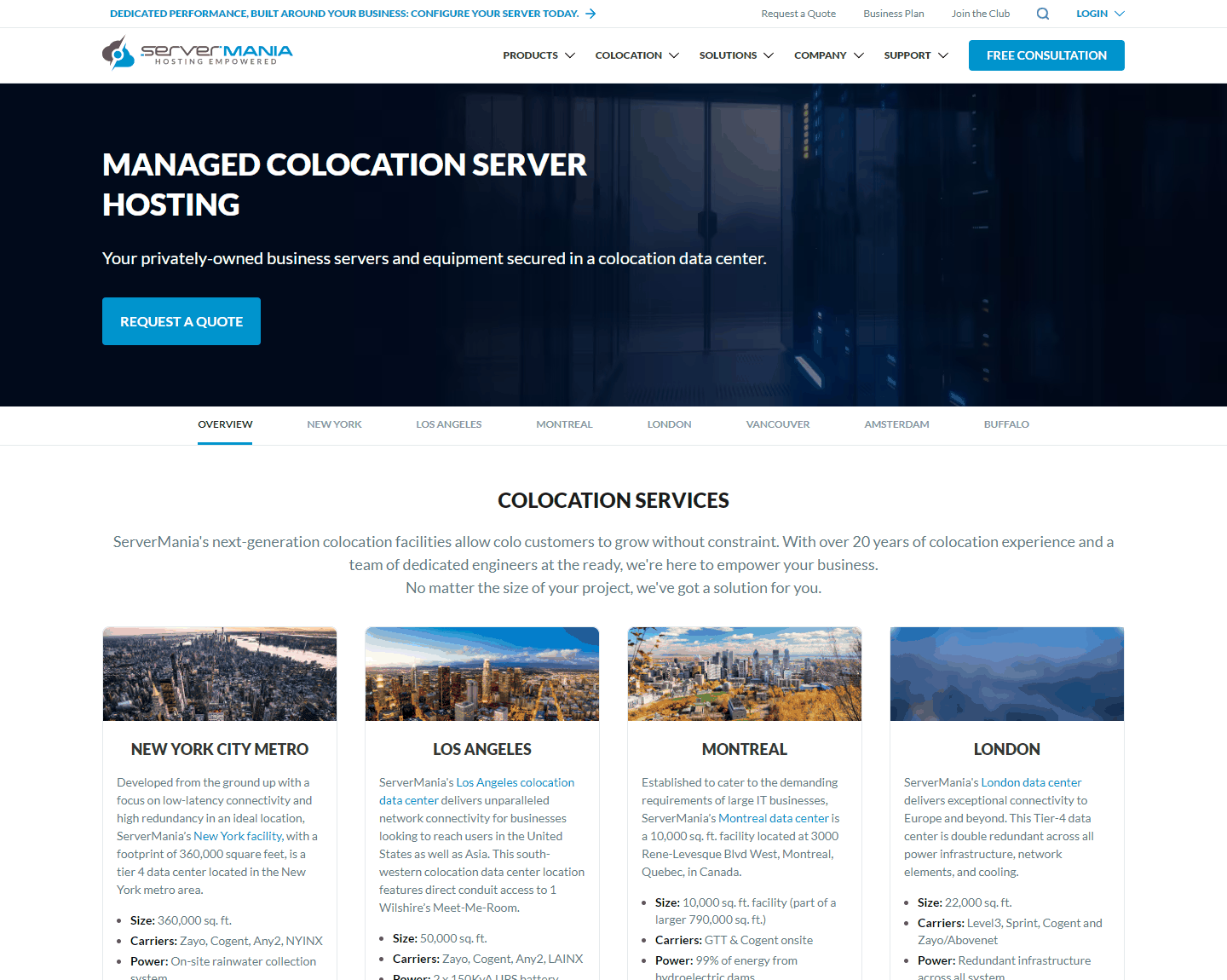
Task: Click the Login link
Action: click(1092, 14)
